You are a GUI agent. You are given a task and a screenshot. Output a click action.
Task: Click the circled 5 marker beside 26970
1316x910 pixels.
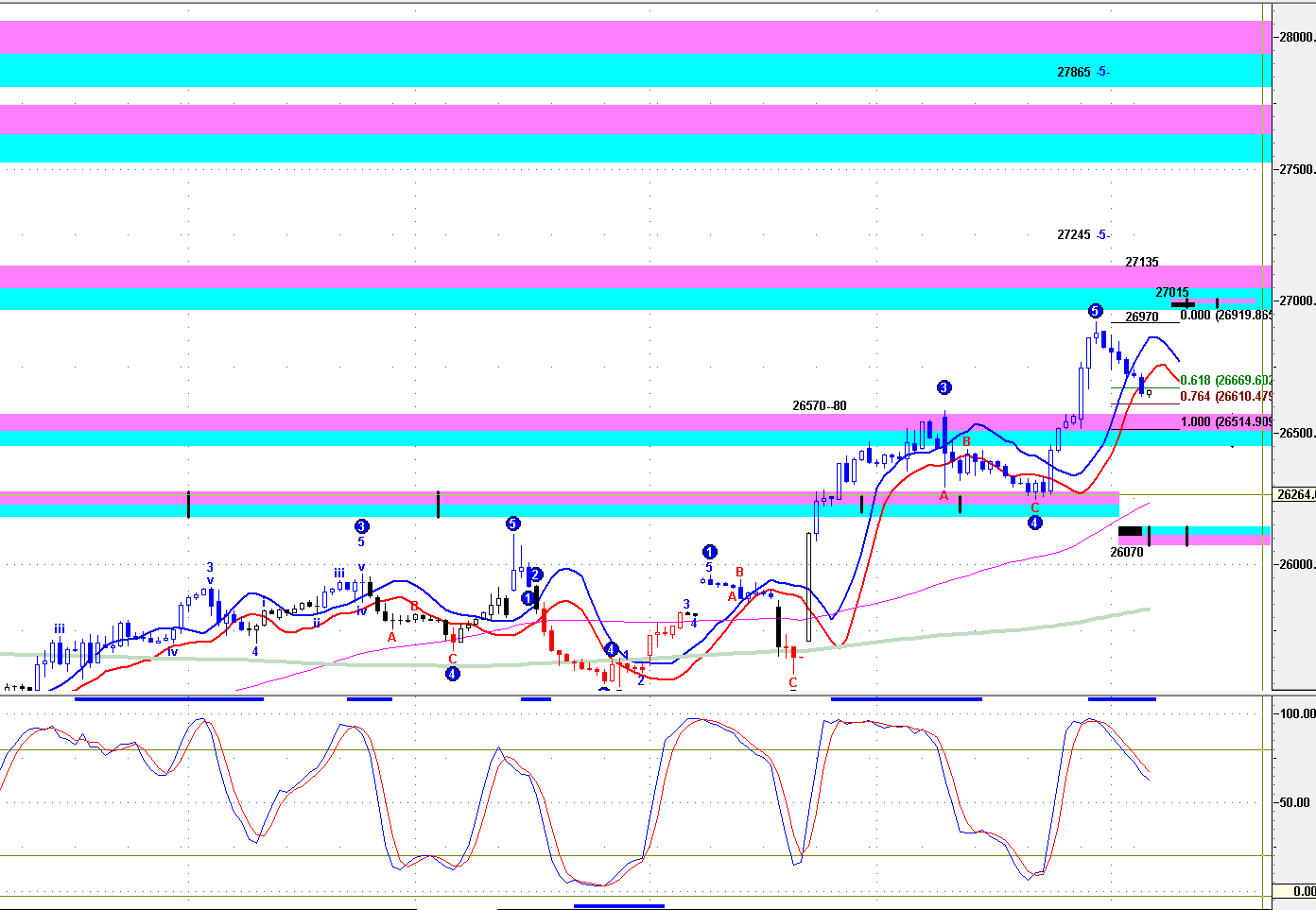pos(1095,311)
